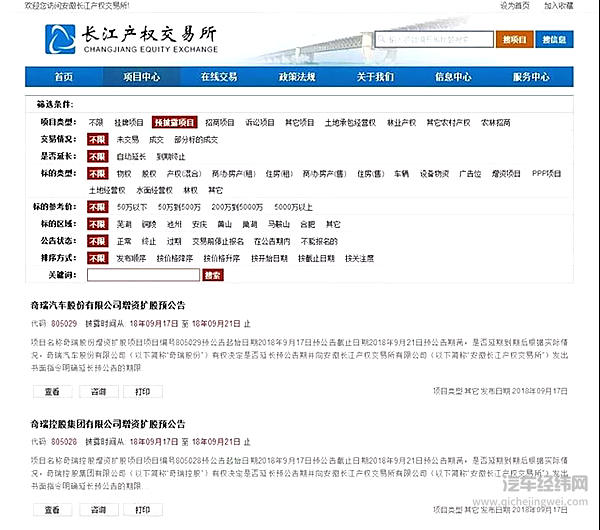Choose 自动延长 option

click(131, 157)
